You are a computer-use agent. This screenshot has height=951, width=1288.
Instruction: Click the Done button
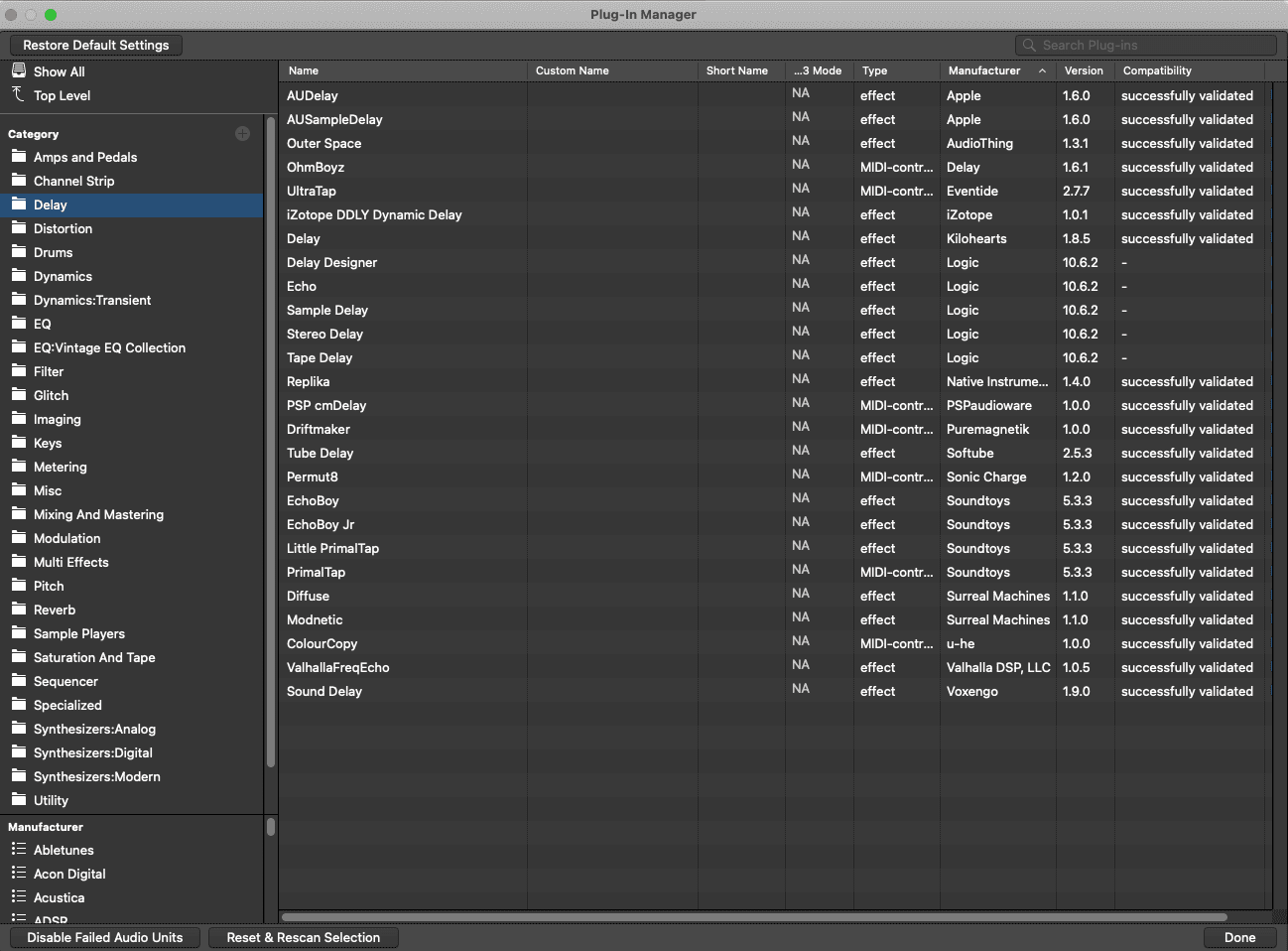pyautogui.click(x=1240, y=937)
